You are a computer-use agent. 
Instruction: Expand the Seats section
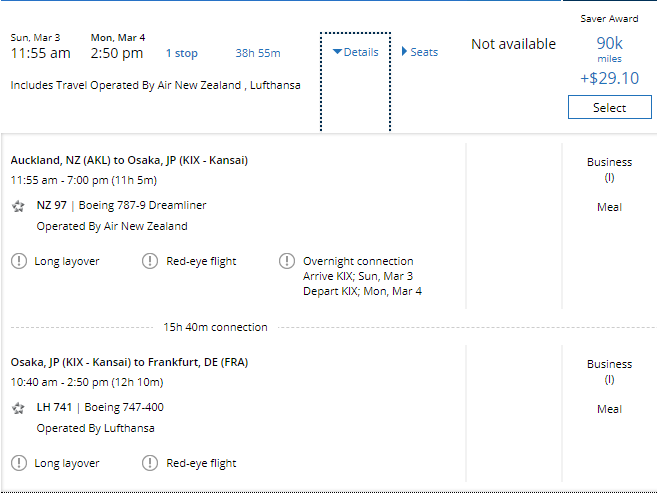[x=419, y=52]
